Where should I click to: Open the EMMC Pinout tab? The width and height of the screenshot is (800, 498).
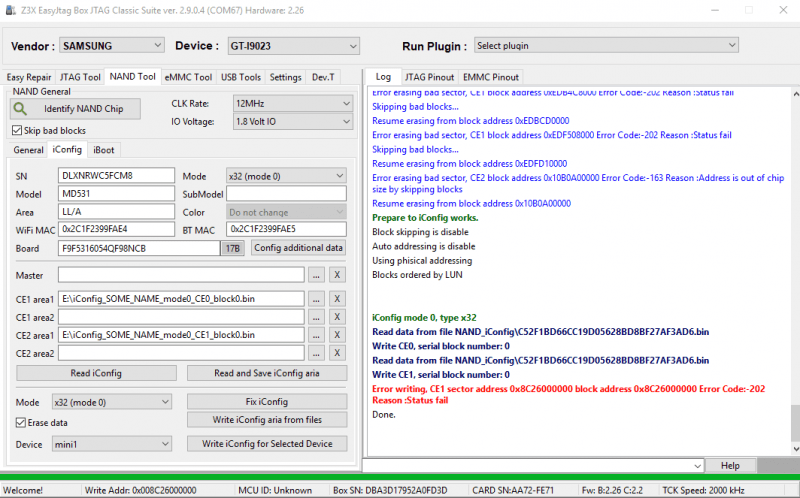(x=491, y=77)
